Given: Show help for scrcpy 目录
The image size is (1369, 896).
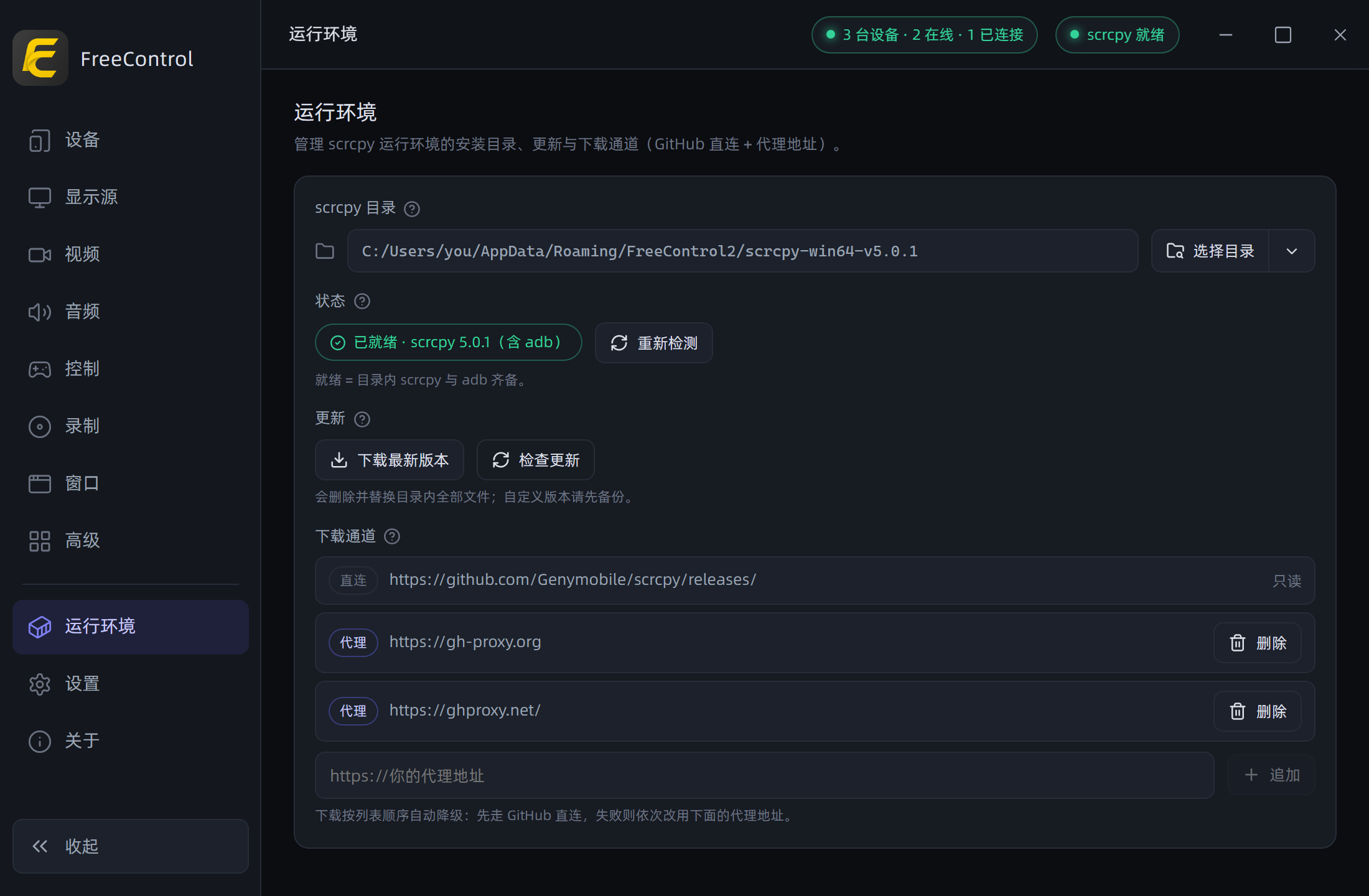Looking at the screenshot, I should click(412, 208).
